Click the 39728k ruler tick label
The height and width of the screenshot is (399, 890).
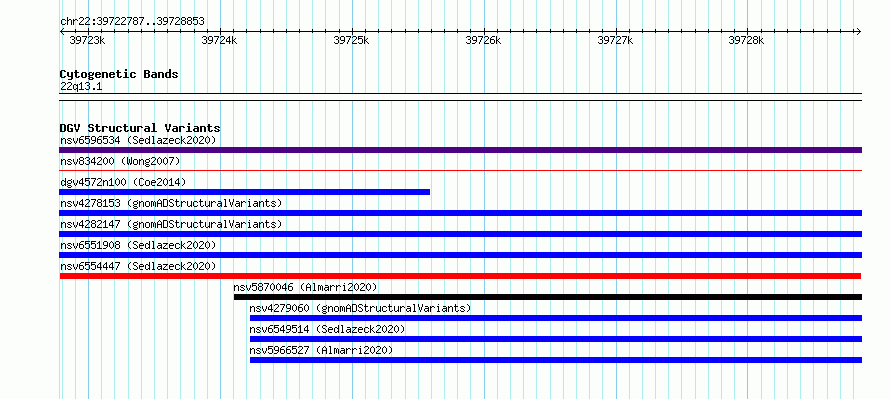coord(746,40)
